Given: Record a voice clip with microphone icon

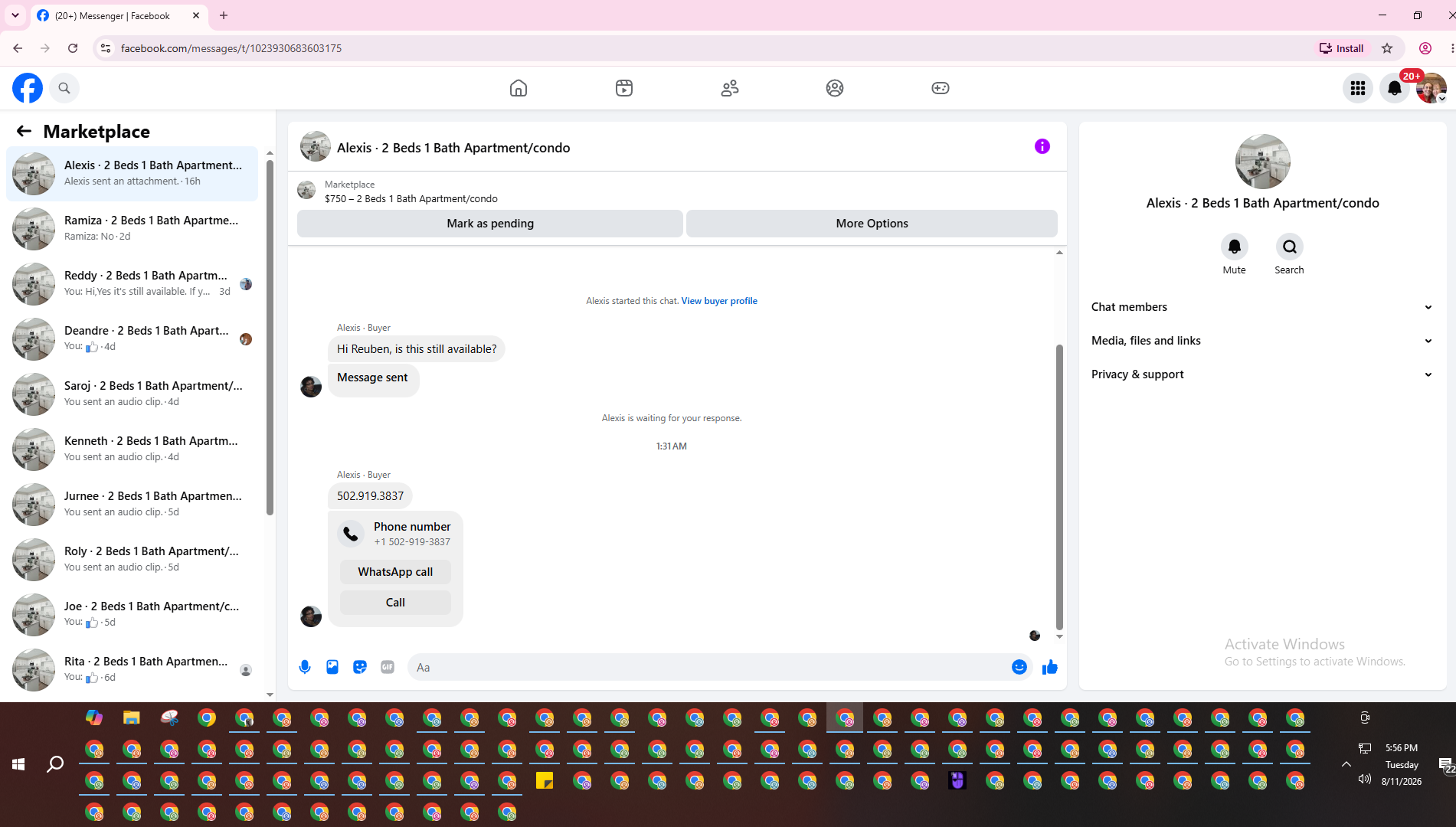Looking at the screenshot, I should click(305, 667).
